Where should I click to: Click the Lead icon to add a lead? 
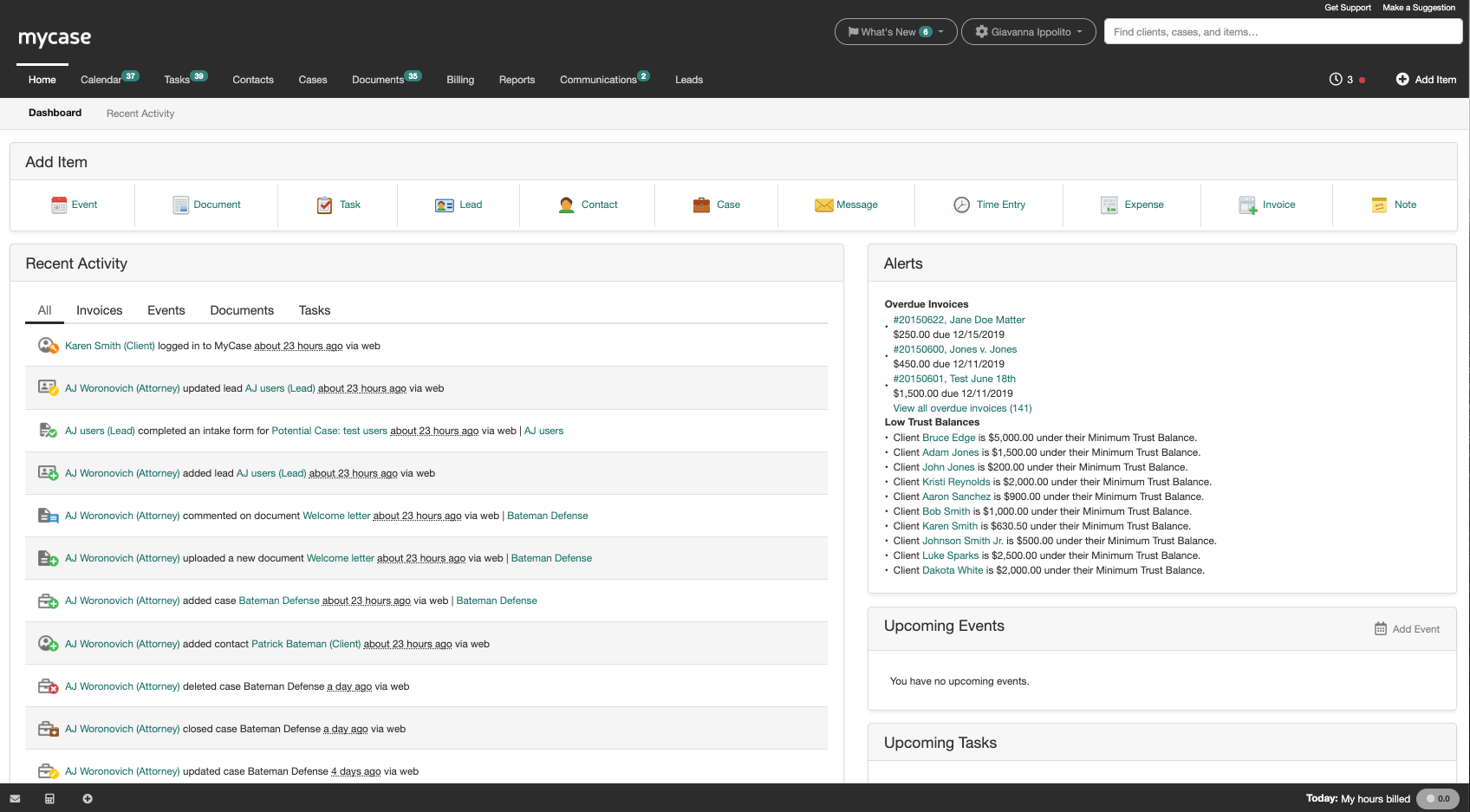[446, 205]
